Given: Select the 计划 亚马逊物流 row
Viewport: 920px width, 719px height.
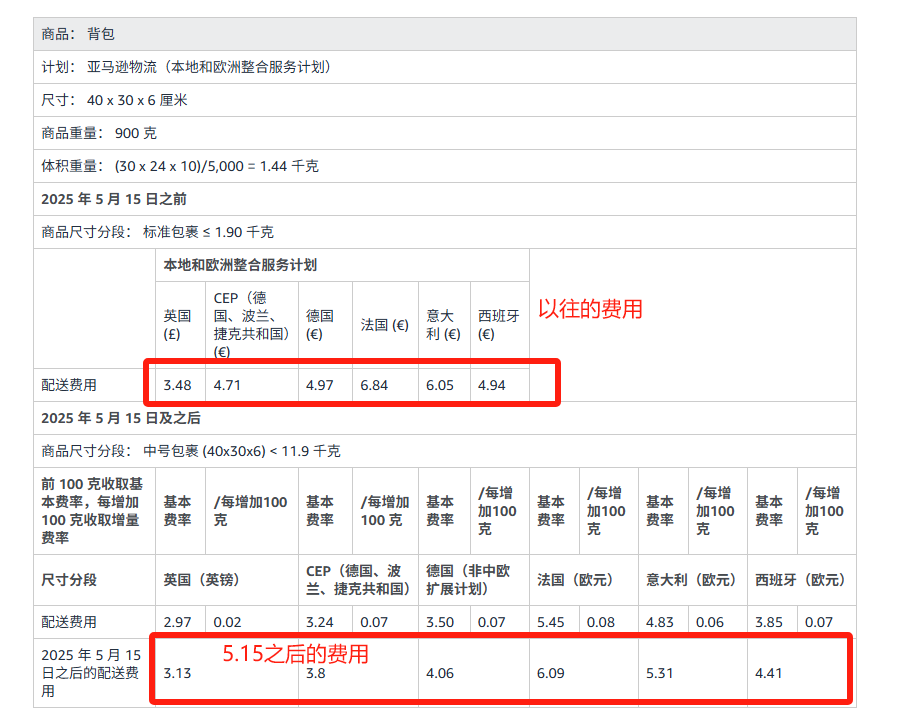Looking at the screenshot, I should pos(186,67).
